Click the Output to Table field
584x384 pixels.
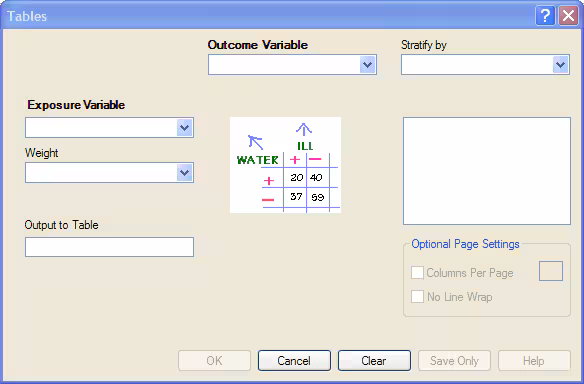[109, 247]
